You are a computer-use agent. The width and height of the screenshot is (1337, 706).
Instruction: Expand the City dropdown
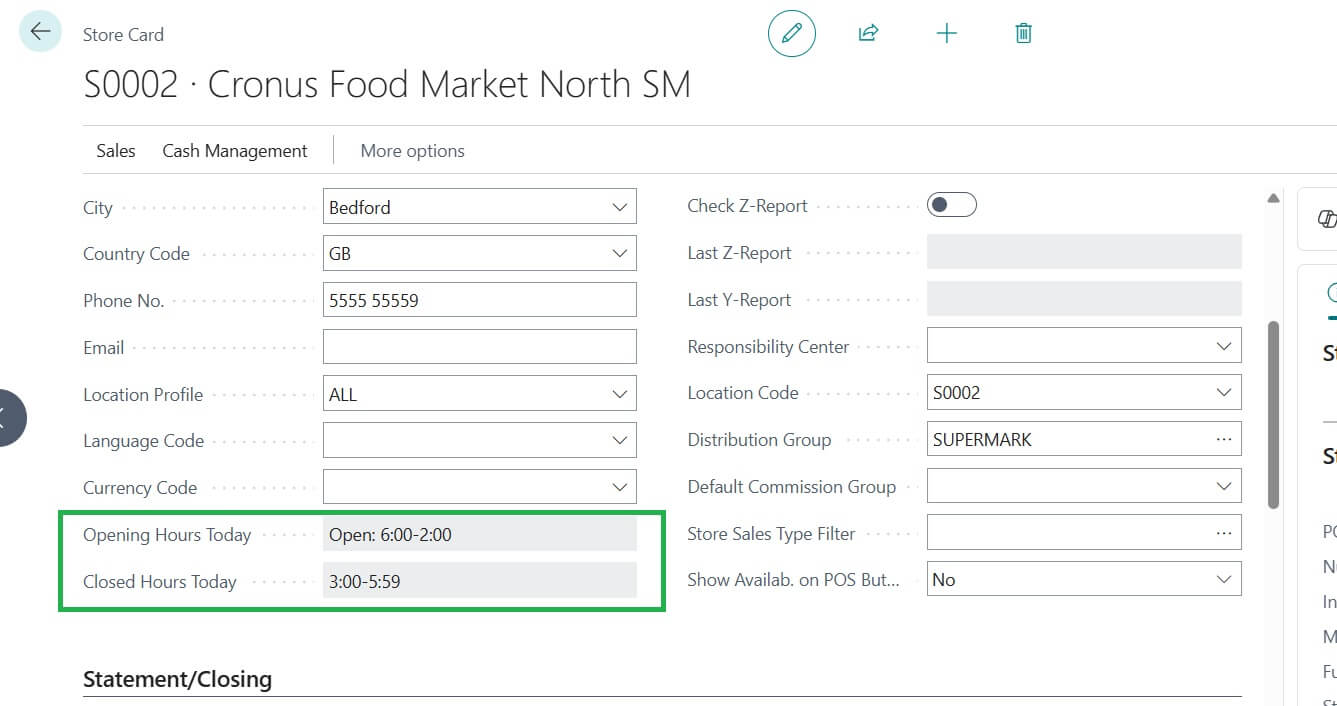619,208
